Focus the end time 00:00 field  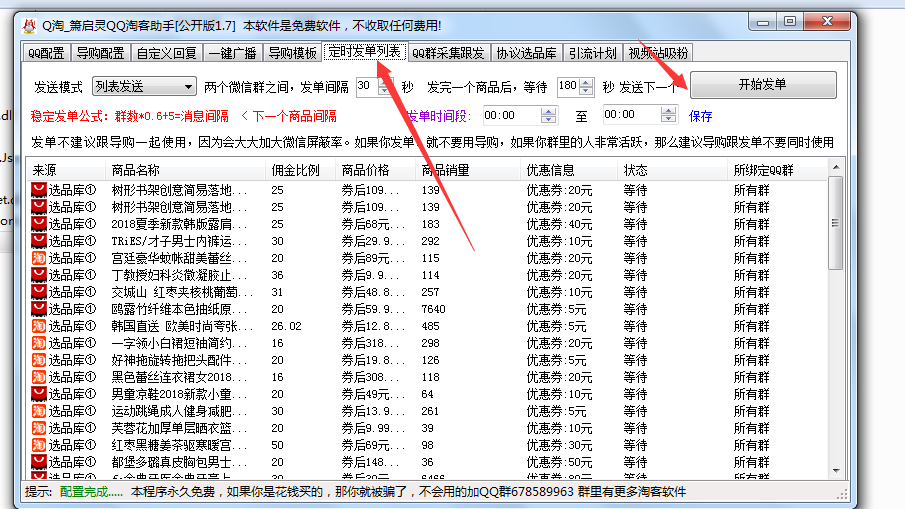tap(631, 115)
